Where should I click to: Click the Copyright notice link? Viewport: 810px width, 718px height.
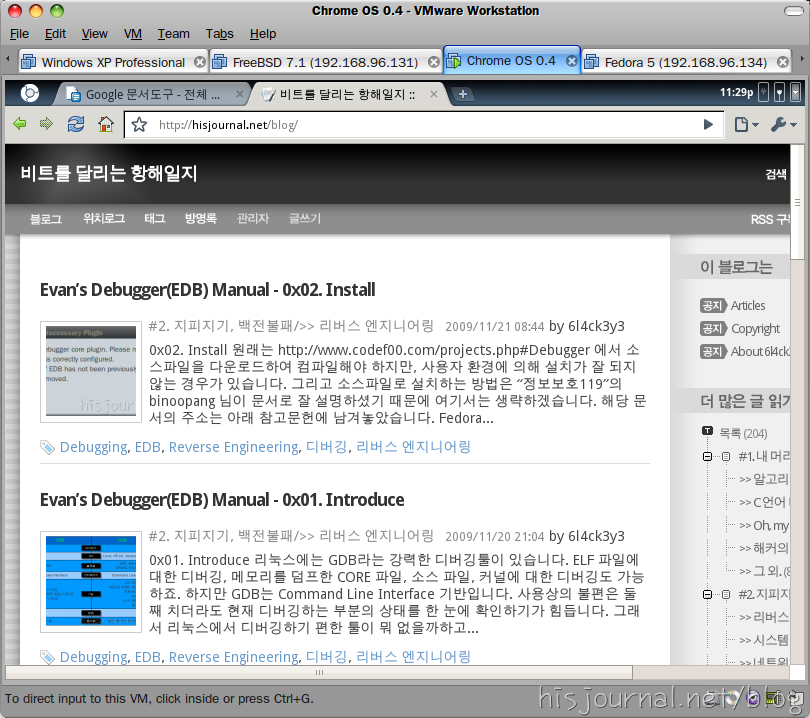[755, 329]
